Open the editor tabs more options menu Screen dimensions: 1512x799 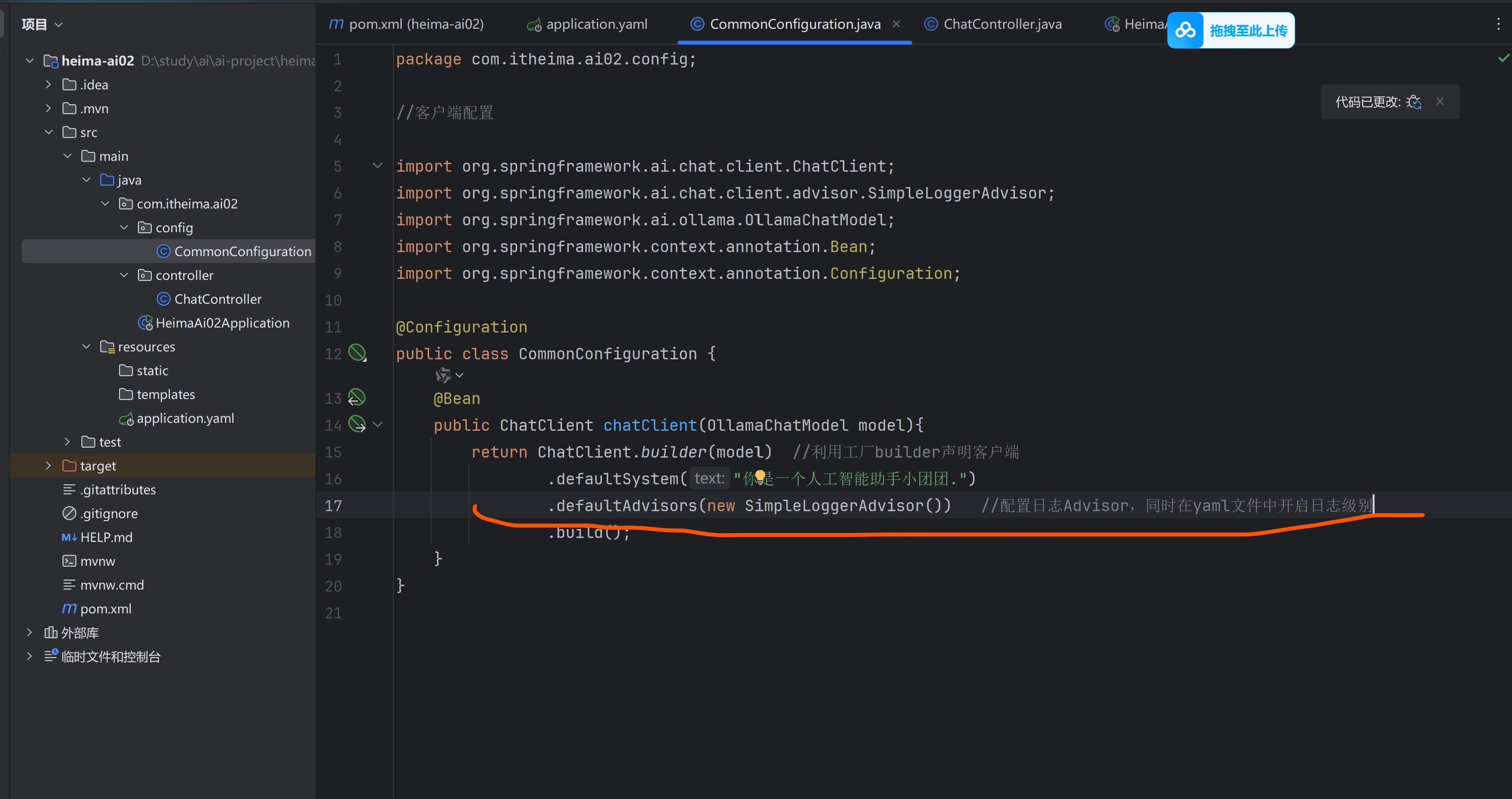click(x=1498, y=24)
